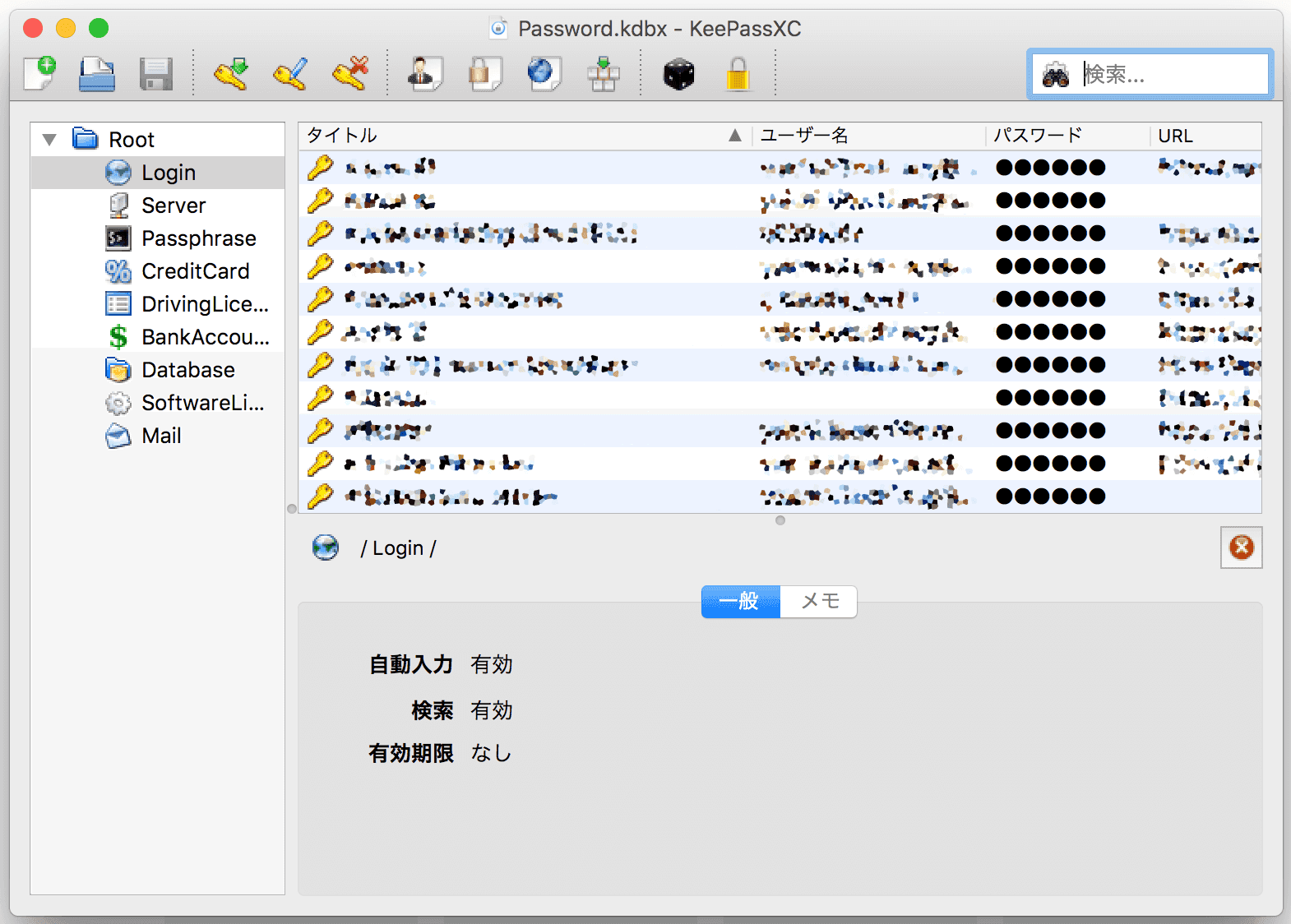Click into the 検索 search field

1172,75
